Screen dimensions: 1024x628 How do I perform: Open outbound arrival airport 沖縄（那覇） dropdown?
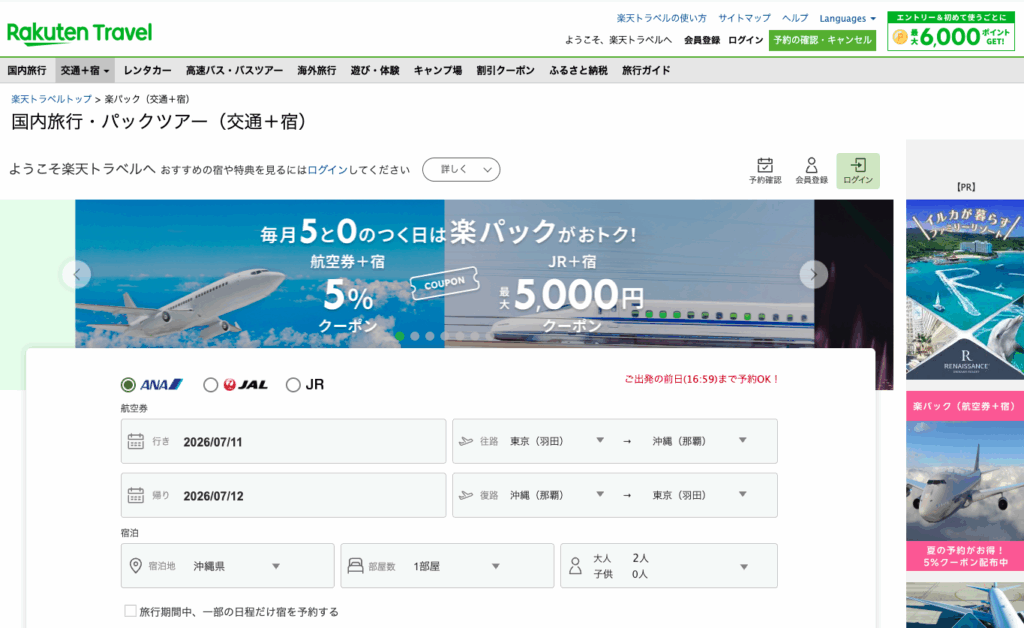click(x=699, y=441)
